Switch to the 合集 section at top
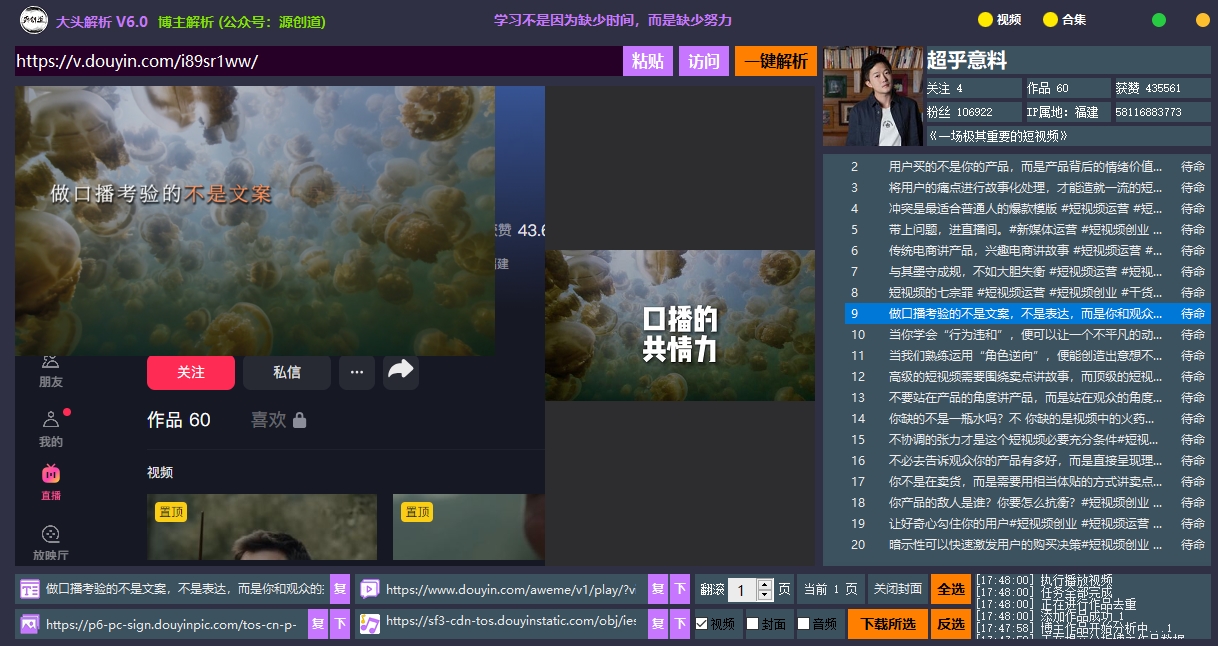This screenshot has height=646, width=1218. pos(1062,19)
